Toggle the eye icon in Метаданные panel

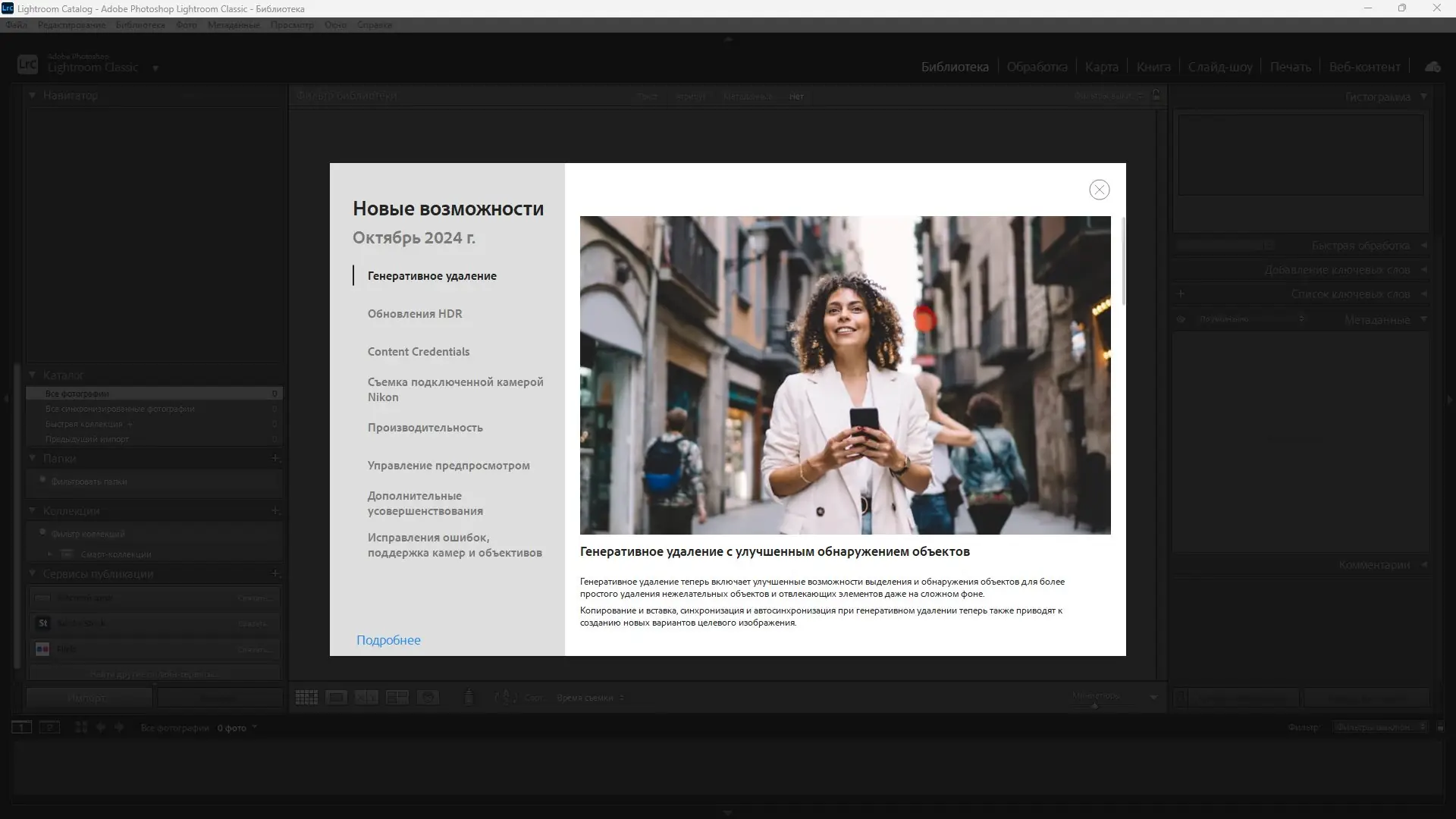point(1181,319)
